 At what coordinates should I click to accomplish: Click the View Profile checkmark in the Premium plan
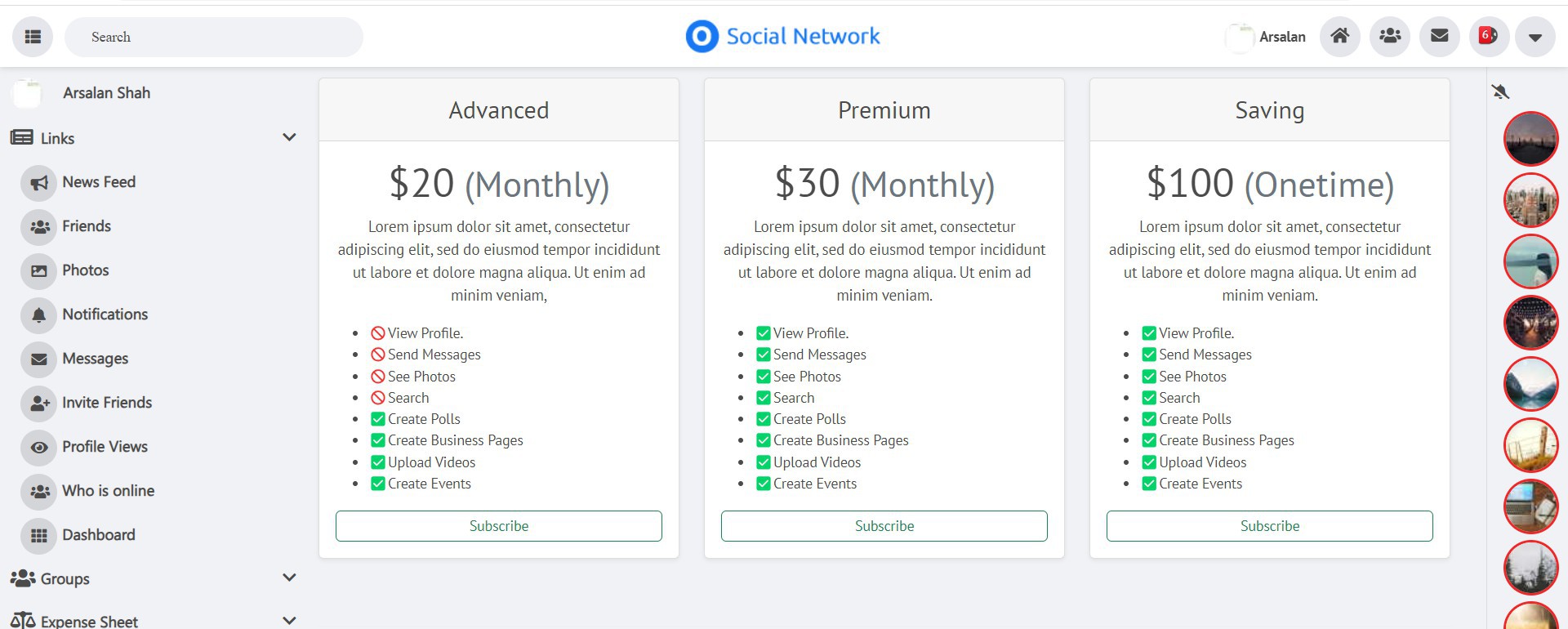764,333
